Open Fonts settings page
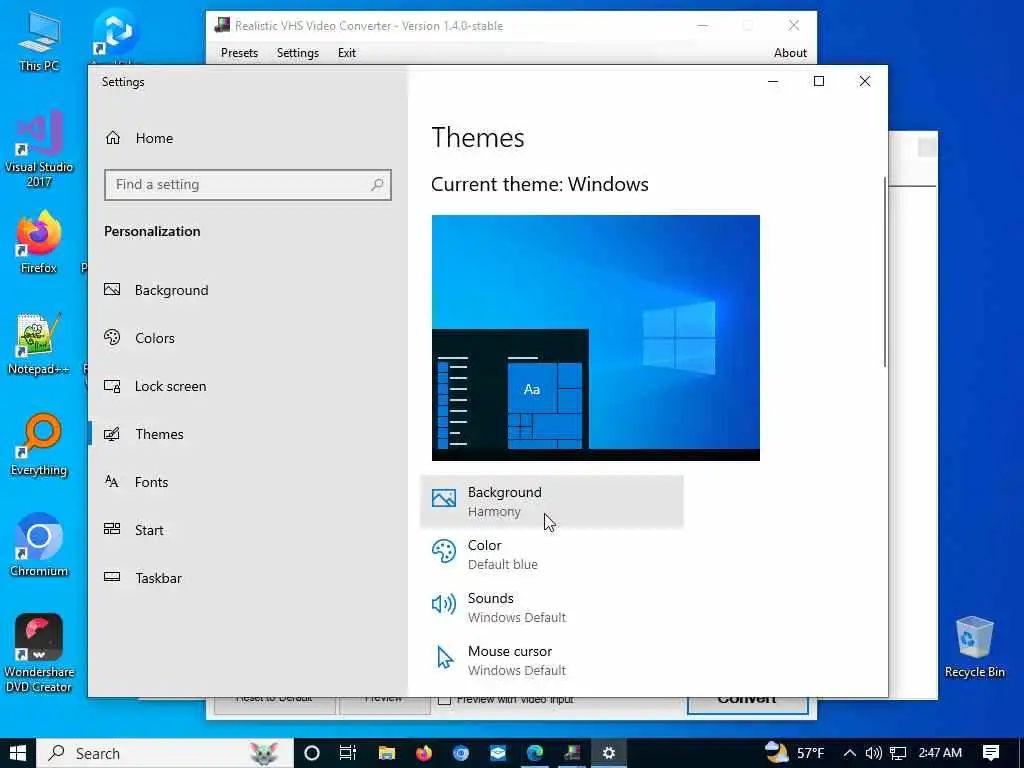Viewport: 1024px width, 768px height. click(x=136, y=482)
